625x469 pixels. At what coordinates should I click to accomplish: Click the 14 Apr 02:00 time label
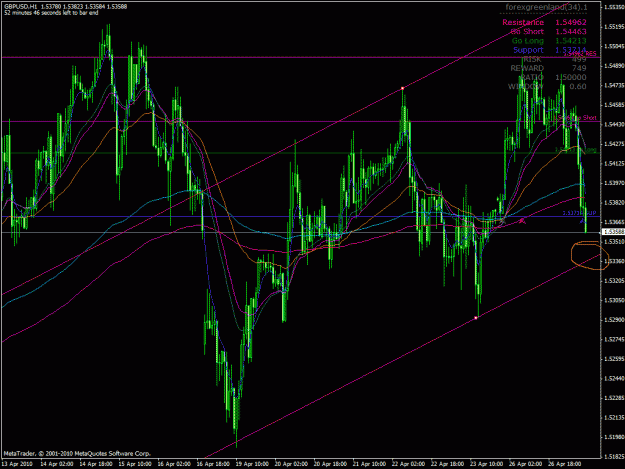[x=57, y=464]
